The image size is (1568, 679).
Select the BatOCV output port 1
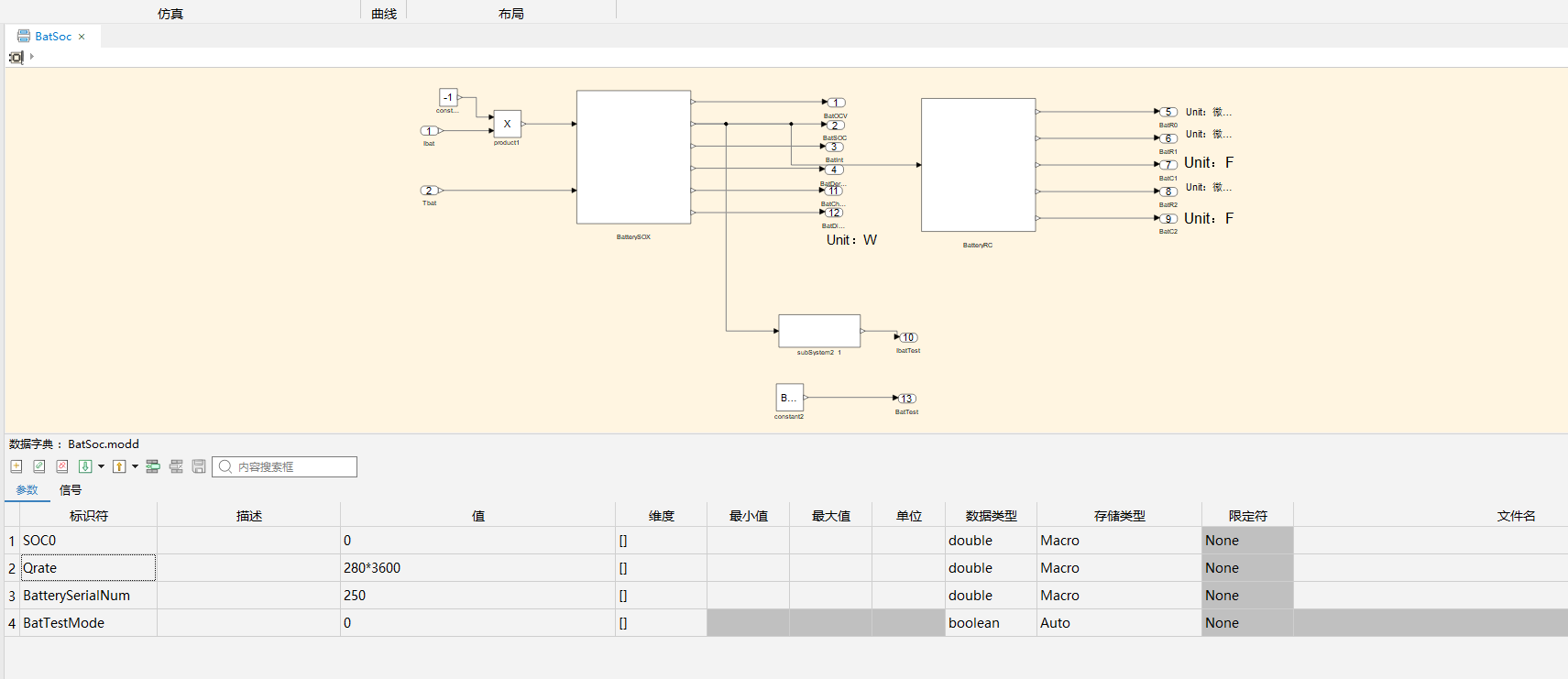[835, 103]
